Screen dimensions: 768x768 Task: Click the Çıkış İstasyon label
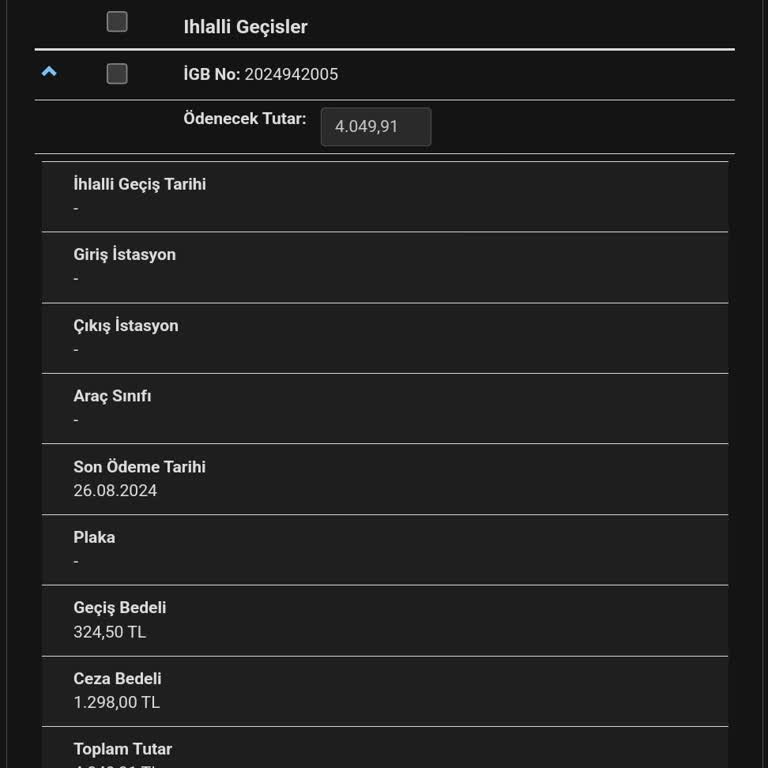coord(126,326)
